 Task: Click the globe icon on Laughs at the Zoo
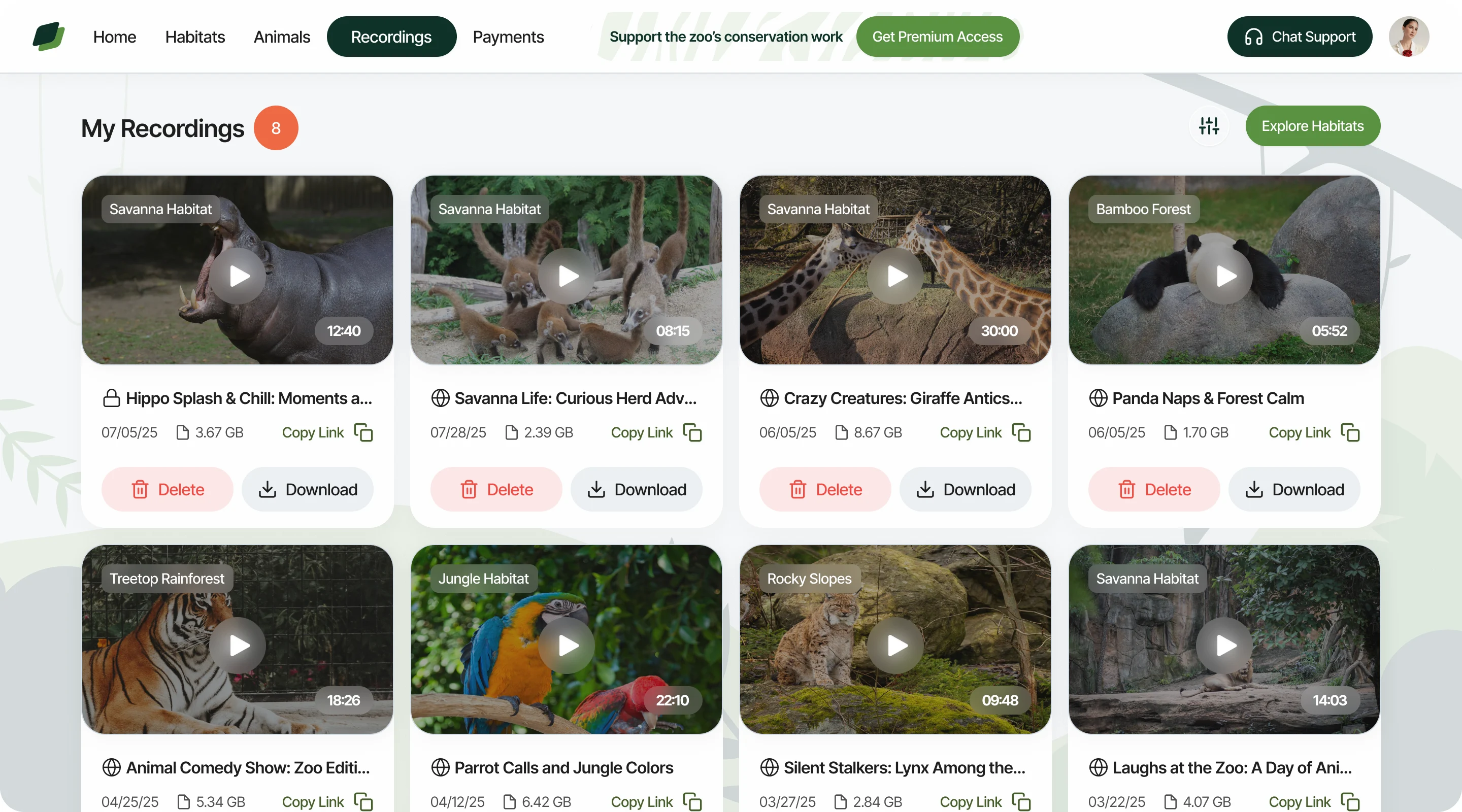point(1098,767)
